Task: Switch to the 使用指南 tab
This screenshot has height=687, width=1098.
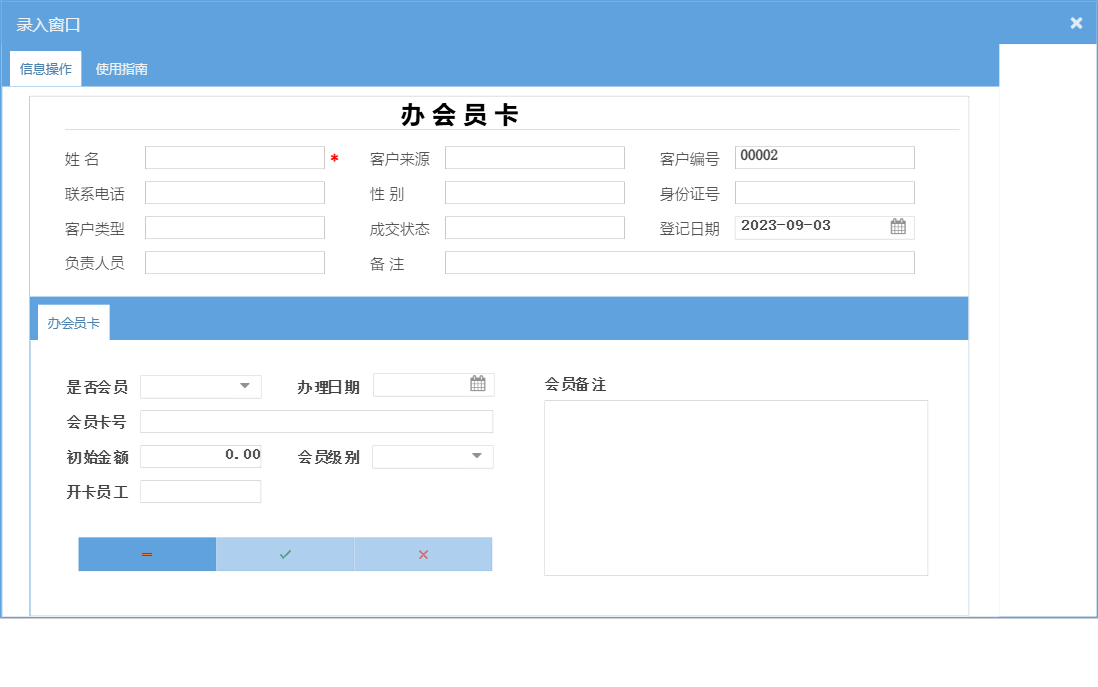Action: pyautogui.click(x=119, y=68)
